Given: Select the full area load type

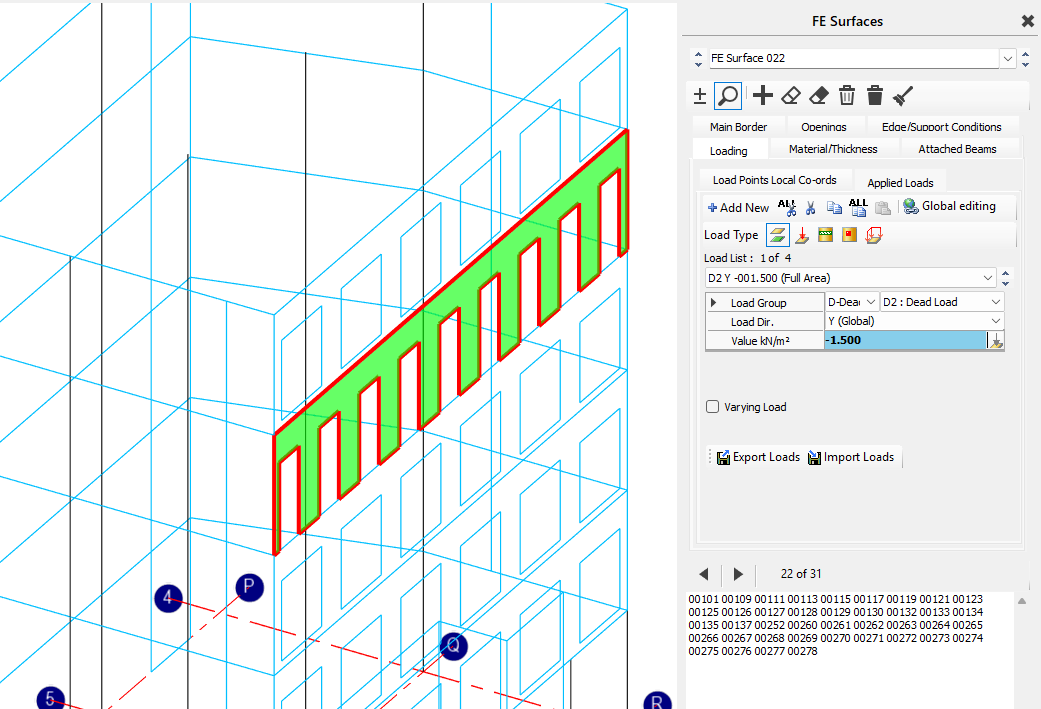Looking at the screenshot, I should 777,235.
